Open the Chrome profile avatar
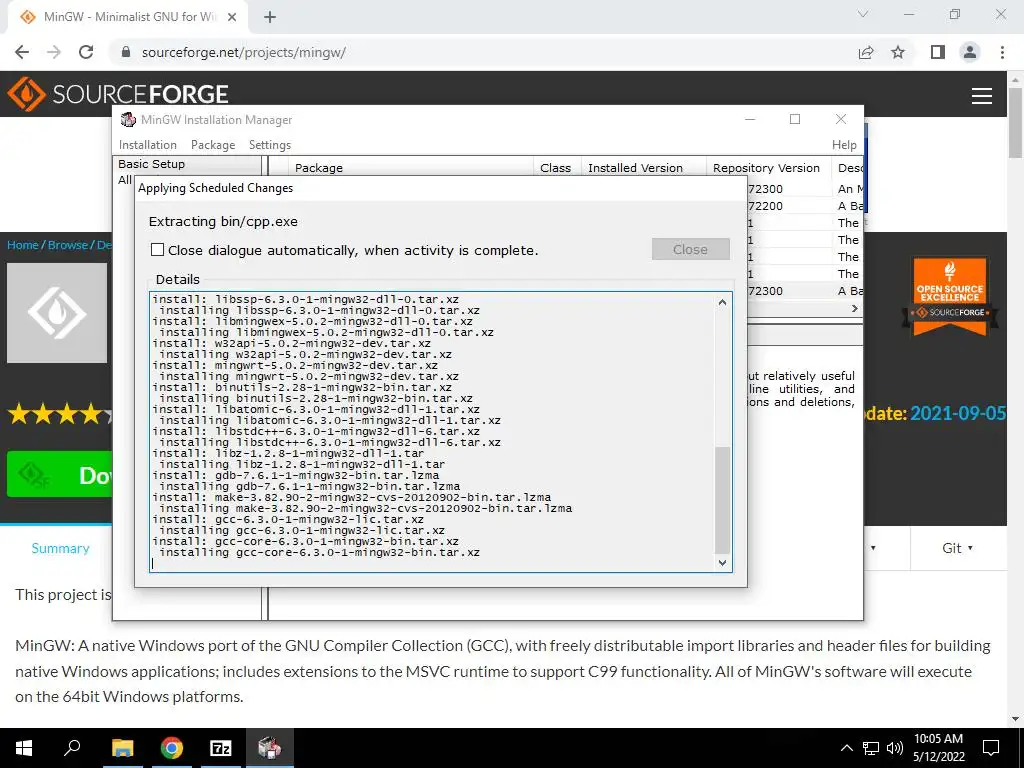 [970, 52]
